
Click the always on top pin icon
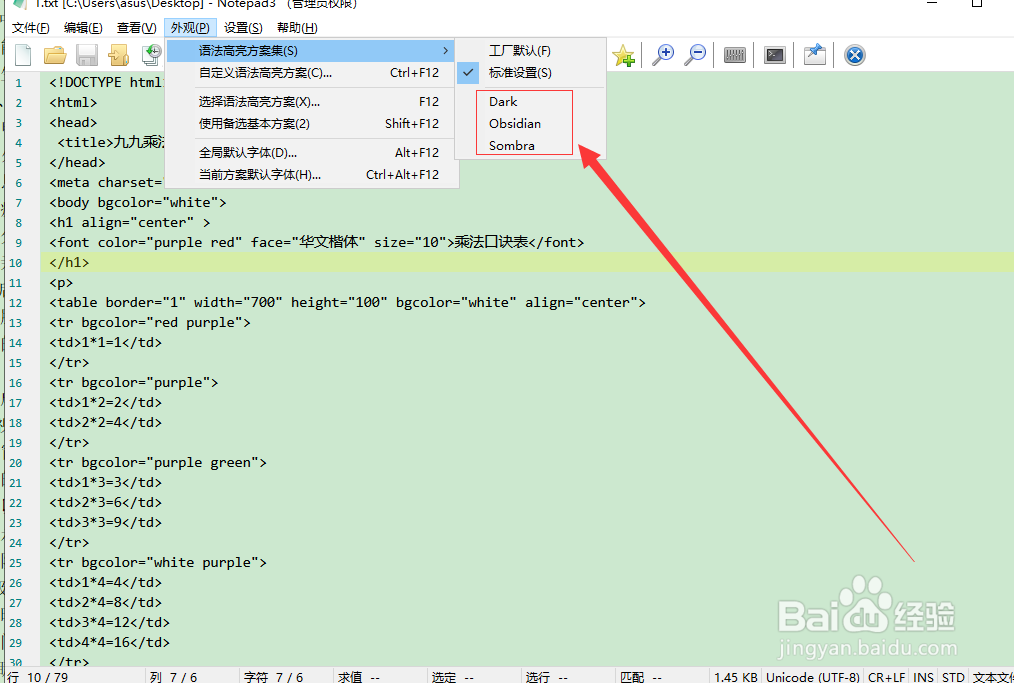click(x=815, y=55)
